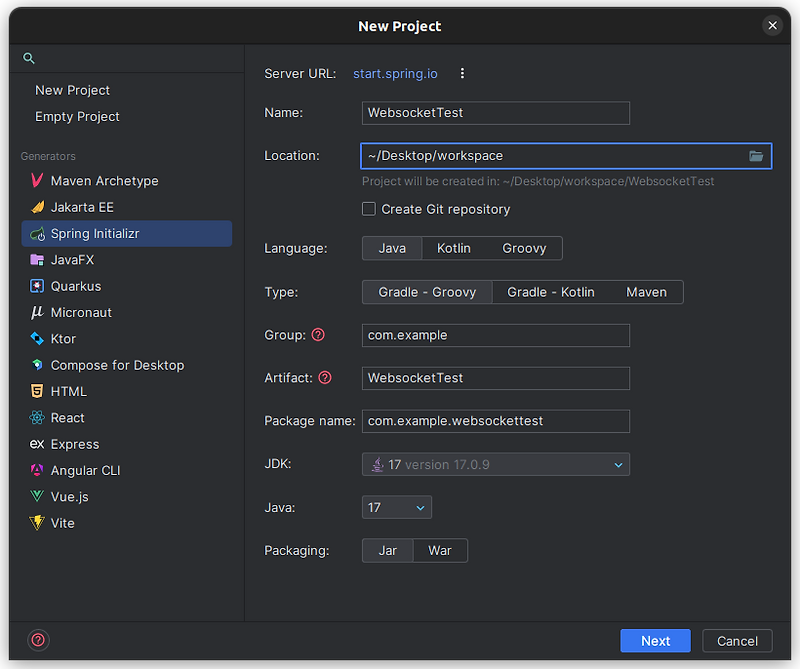Switch language to Kotlin
Viewport: 800px width, 669px height.
(x=453, y=248)
